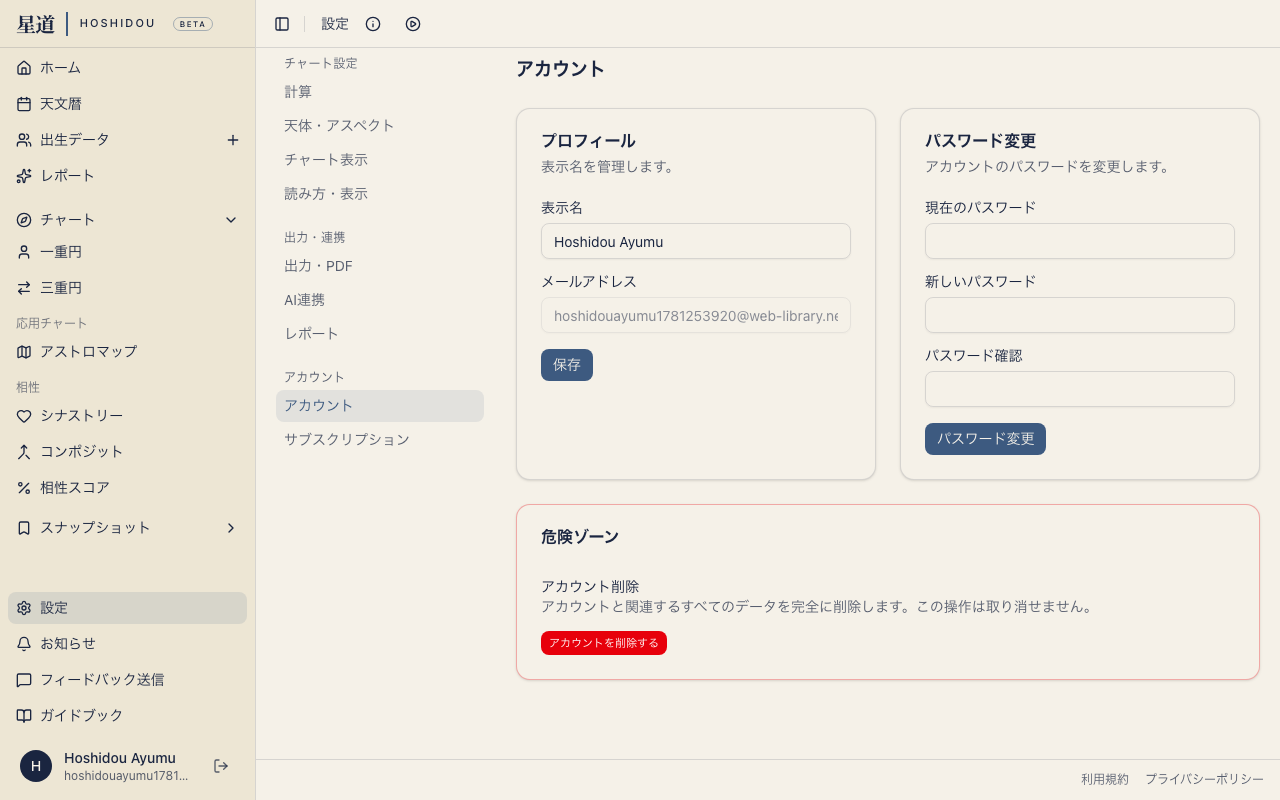Click the percent icon beside 相性スコア
The image size is (1280, 800).
pos(24,488)
